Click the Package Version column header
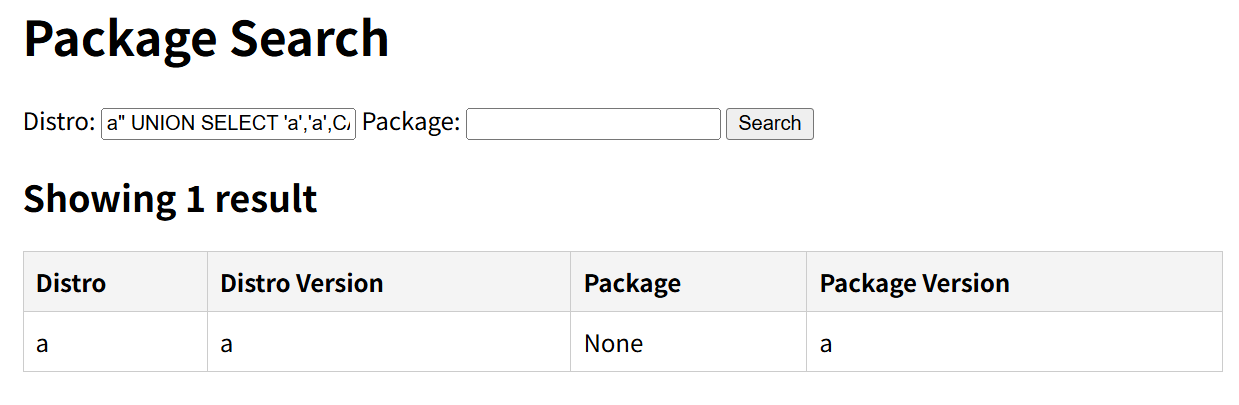Viewport: 1239px width, 405px height. click(914, 283)
